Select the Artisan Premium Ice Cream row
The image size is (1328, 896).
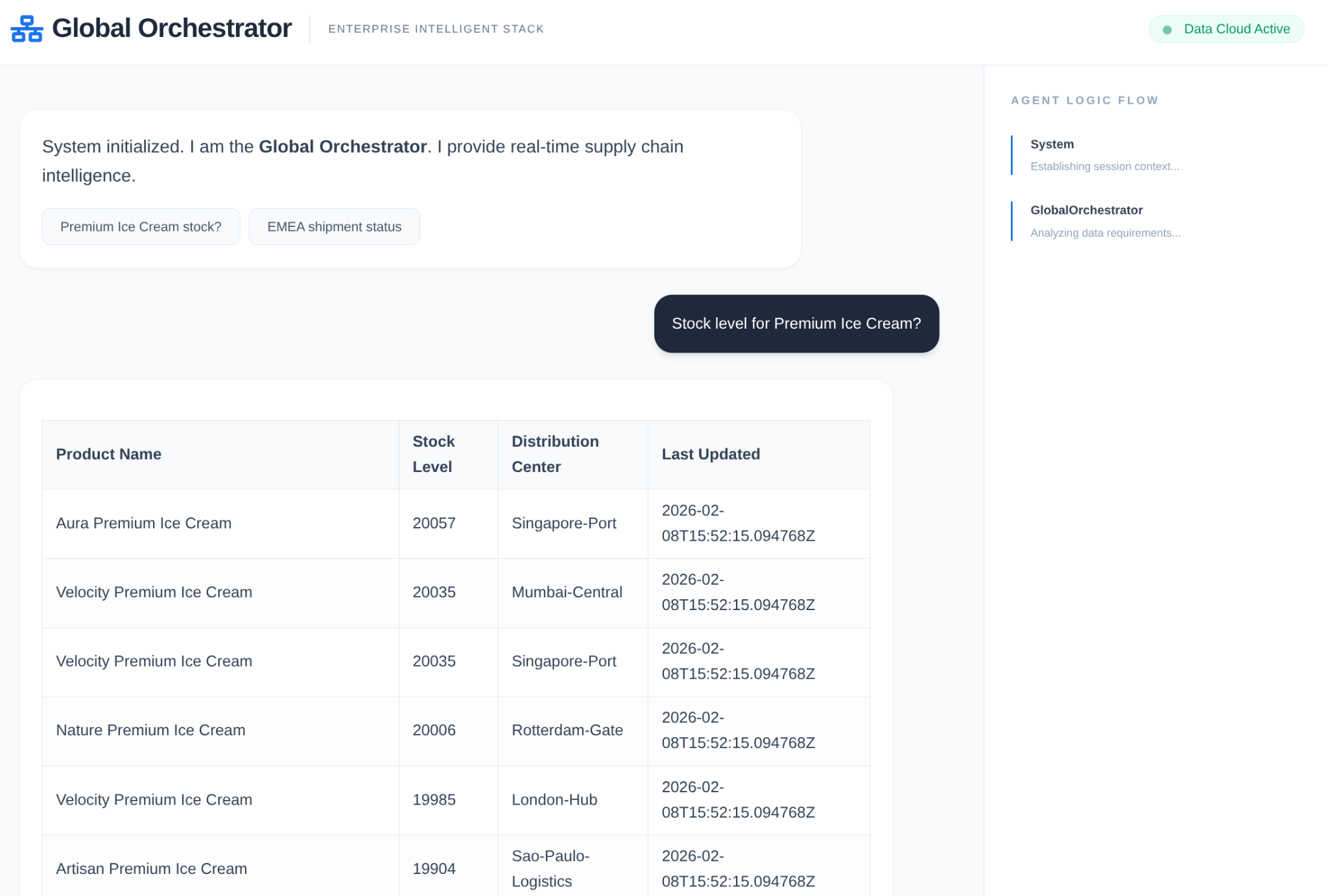(x=151, y=869)
